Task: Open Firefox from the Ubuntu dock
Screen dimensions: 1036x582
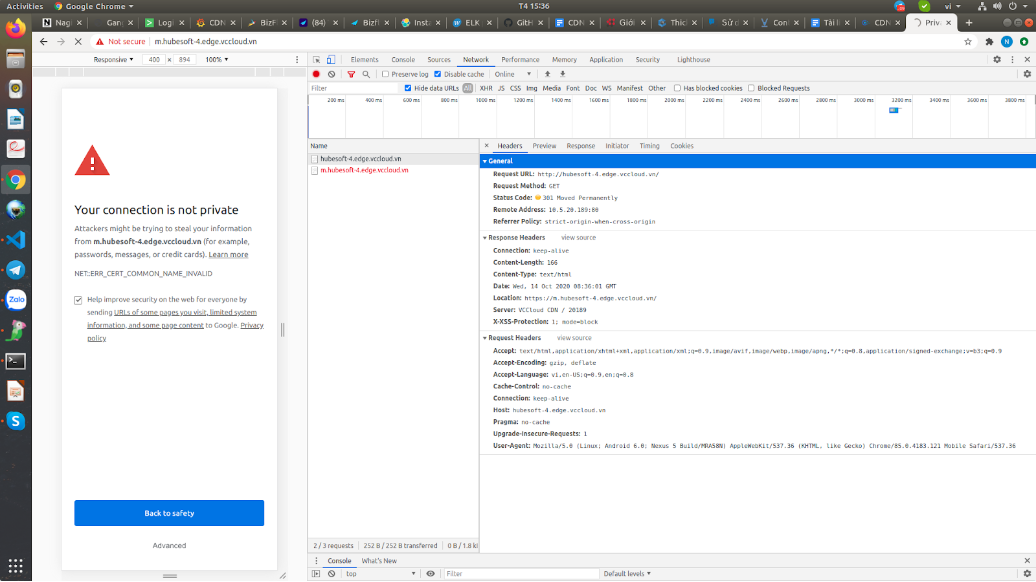Action: pos(16,28)
